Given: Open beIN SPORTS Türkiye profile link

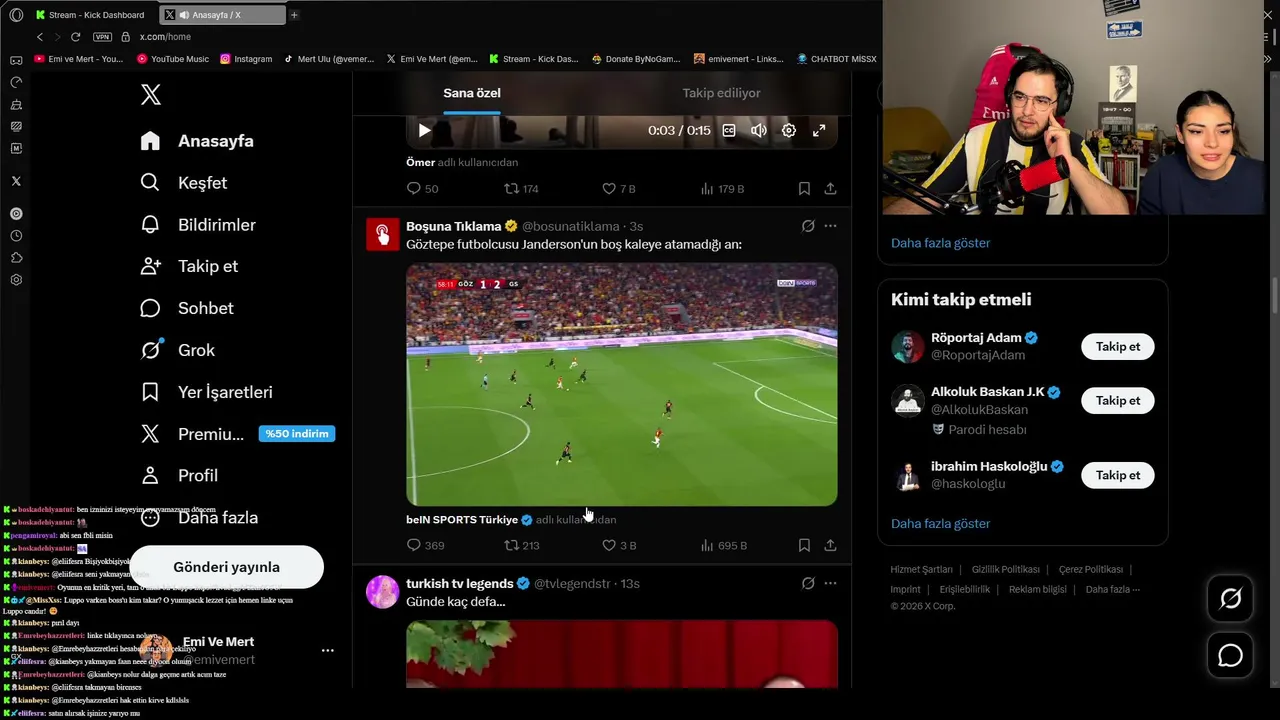Looking at the screenshot, I should (469, 519).
